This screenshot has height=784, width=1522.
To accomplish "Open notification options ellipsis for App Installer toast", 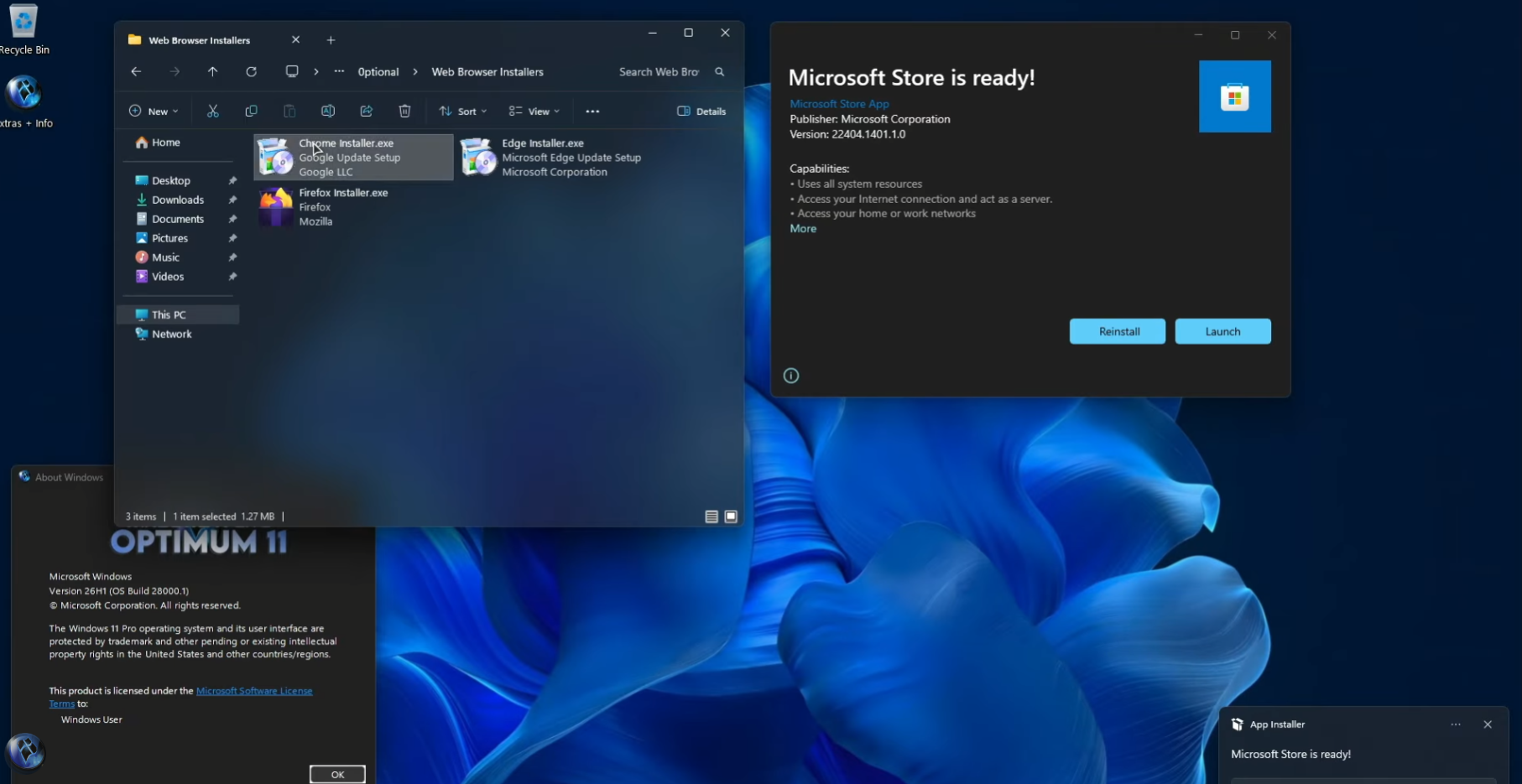I will 1456,724.
